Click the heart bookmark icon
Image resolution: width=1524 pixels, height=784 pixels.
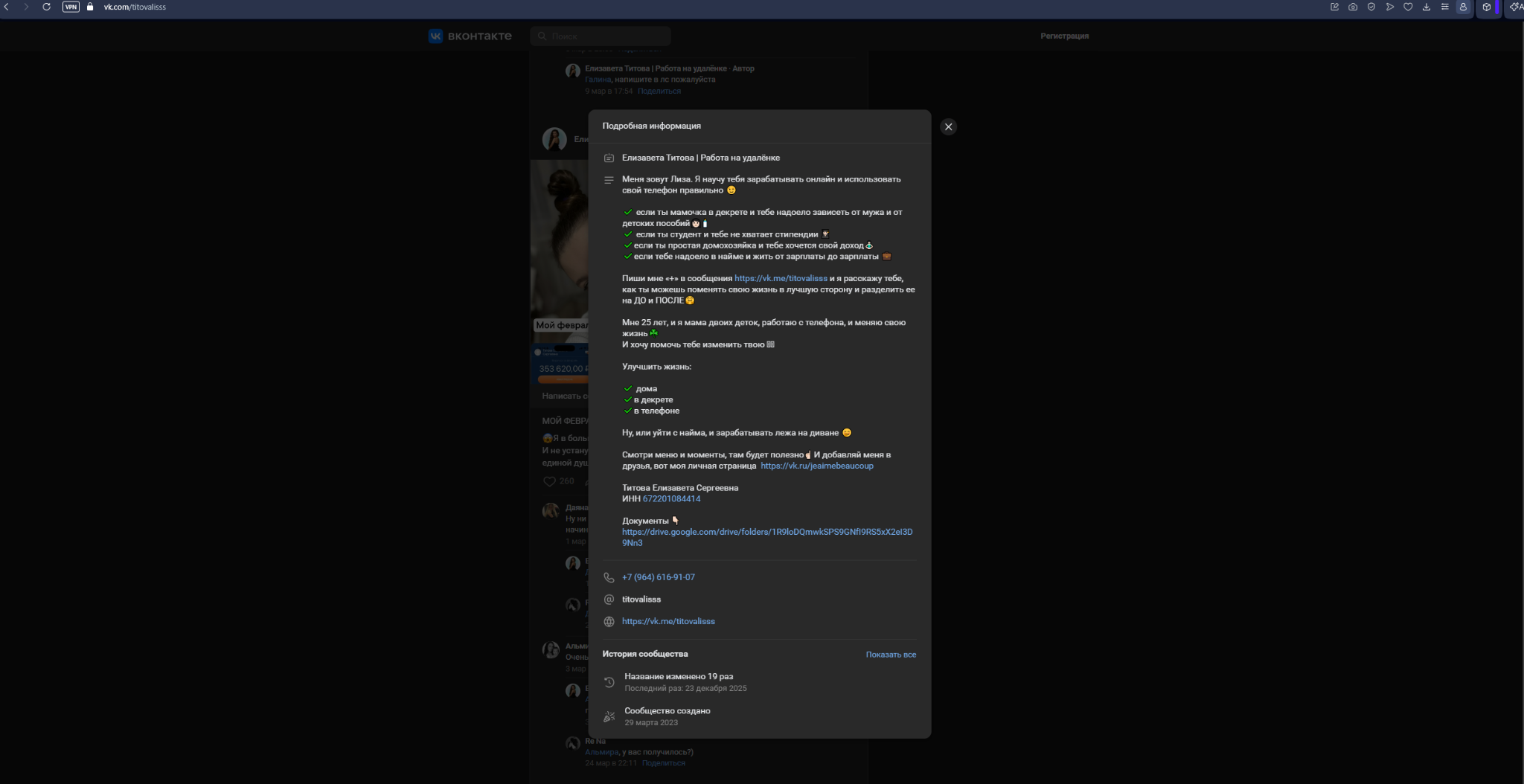(x=1408, y=7)
